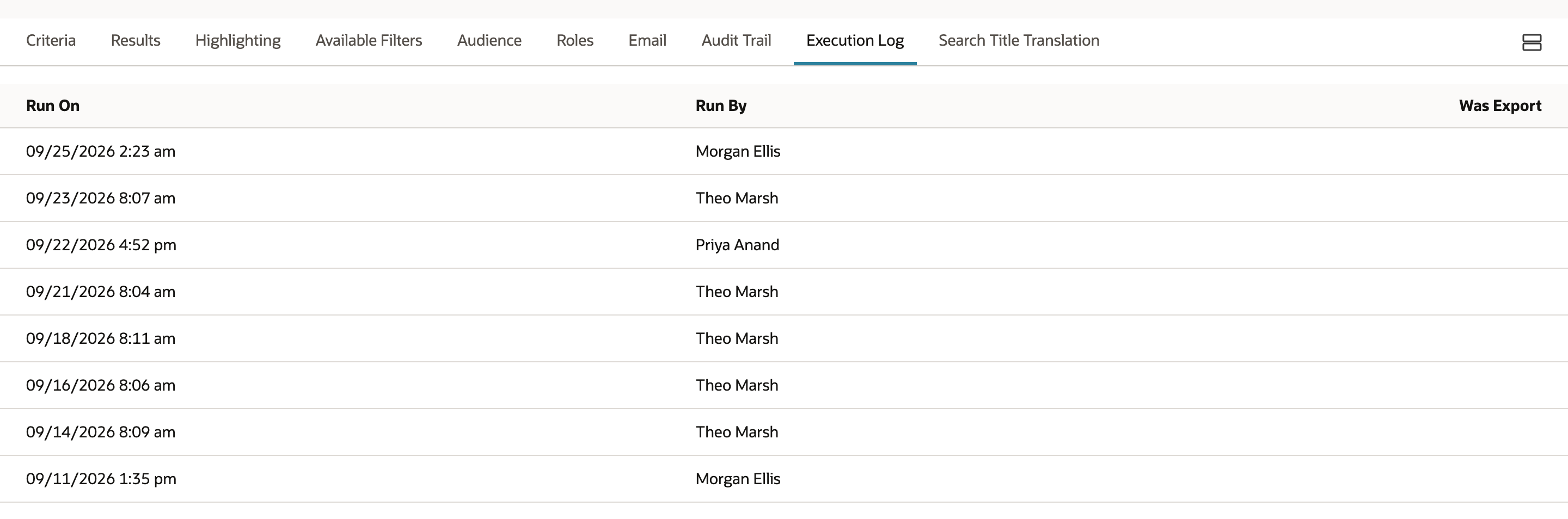This screenshot has width=1568, height=519.
Task: Select the Execution Log tab
Action: (855, 41)
